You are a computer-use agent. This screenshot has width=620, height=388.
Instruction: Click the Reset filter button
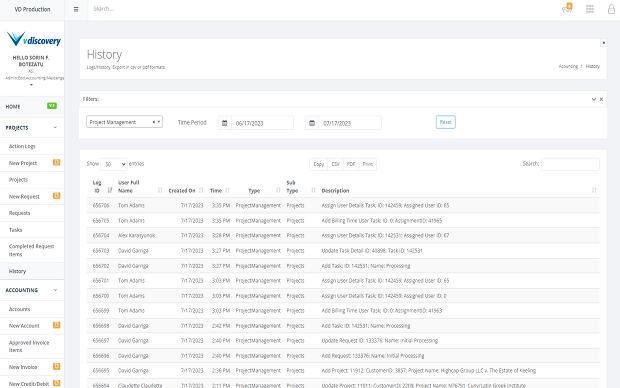pyautogui.click(x=446, y=122)
